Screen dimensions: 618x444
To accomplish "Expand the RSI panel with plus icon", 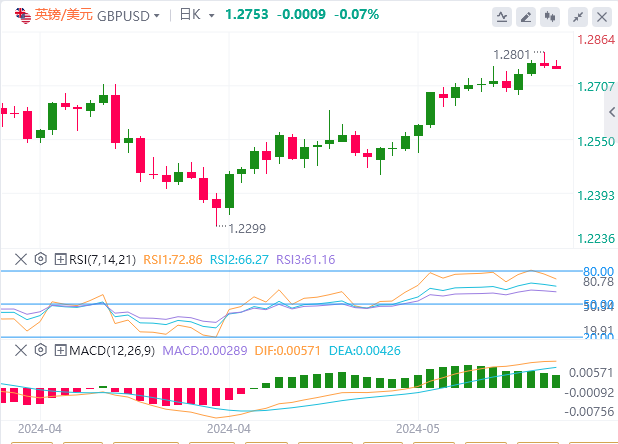I will 60,259.
